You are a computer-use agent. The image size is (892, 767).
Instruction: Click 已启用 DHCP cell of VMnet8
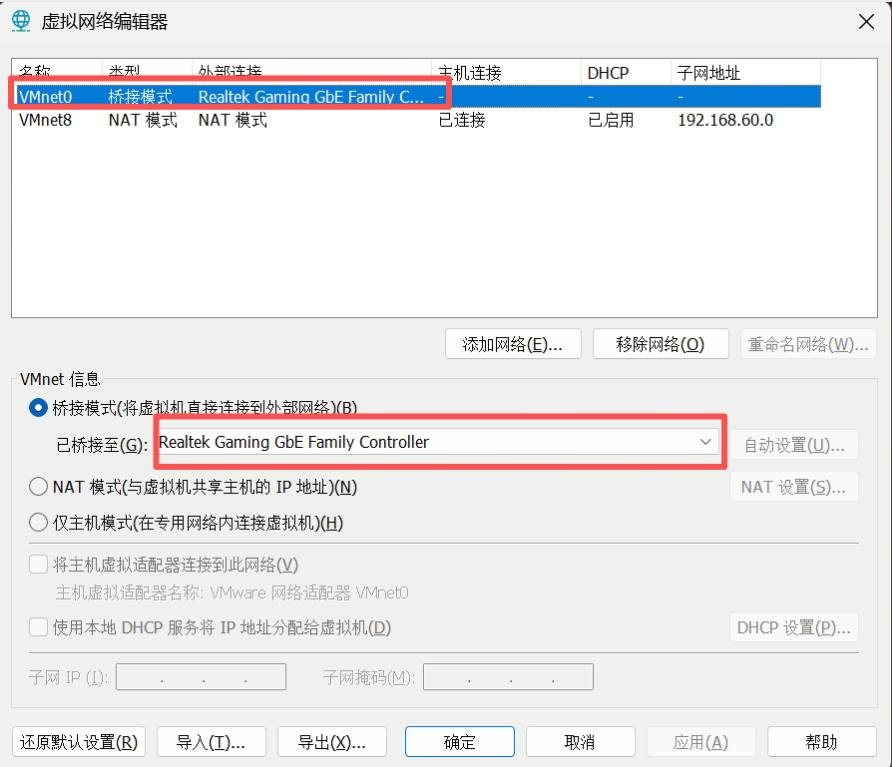click(x=611, y=120)
